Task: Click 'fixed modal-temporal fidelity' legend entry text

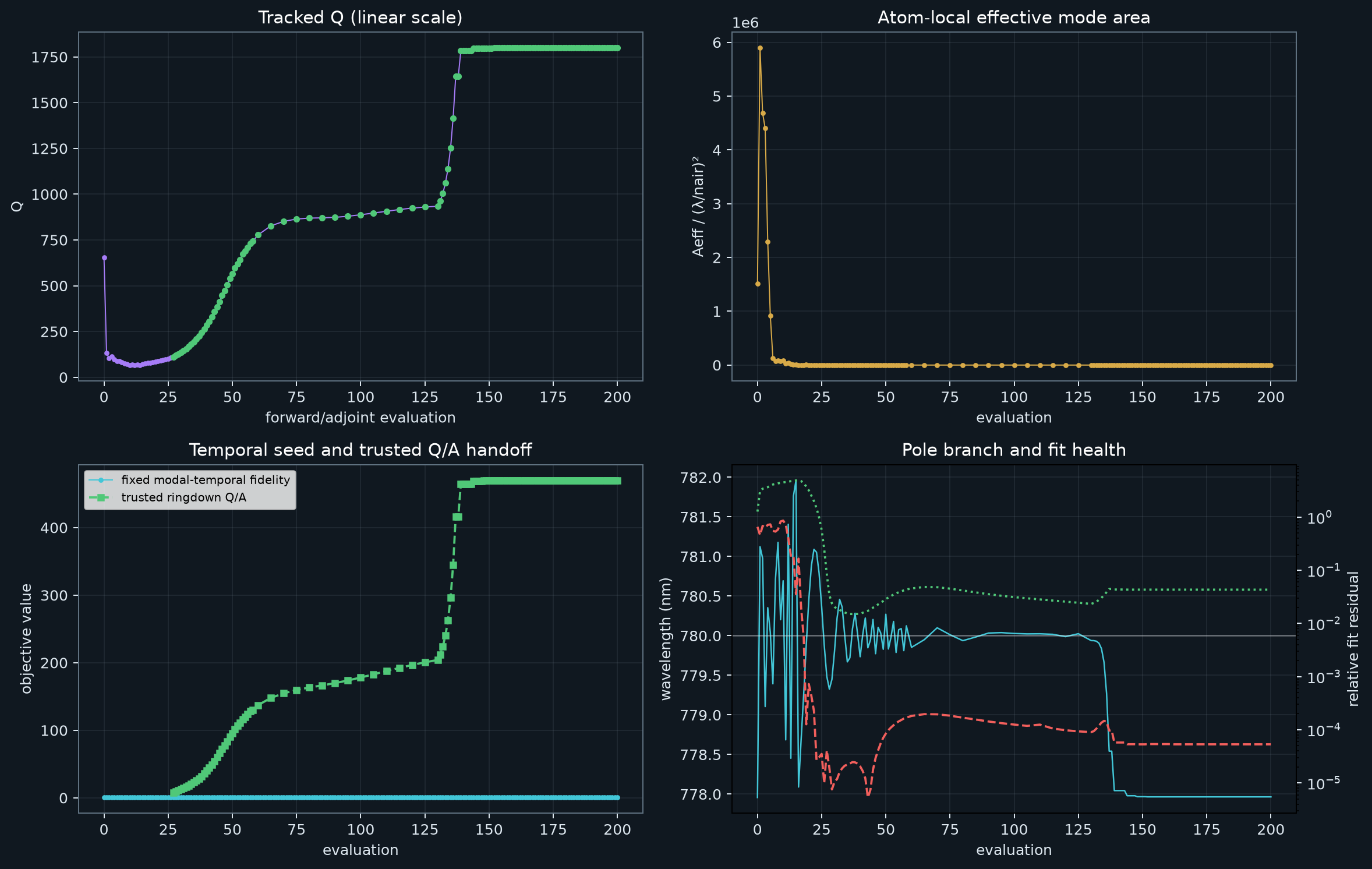Action: pos(206,480)
